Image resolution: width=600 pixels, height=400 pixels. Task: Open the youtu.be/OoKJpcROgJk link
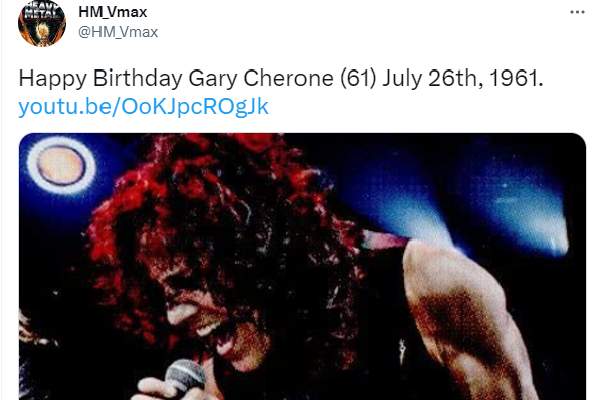[x=143, y=107]
